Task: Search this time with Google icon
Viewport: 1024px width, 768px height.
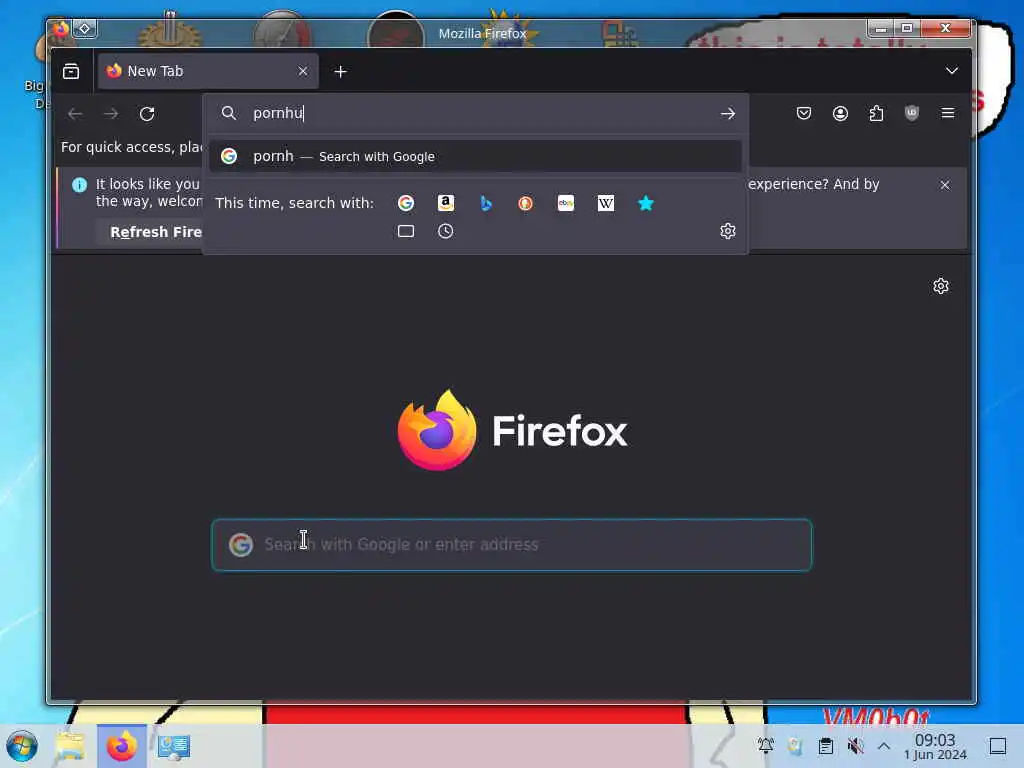Action: point(406,203)
